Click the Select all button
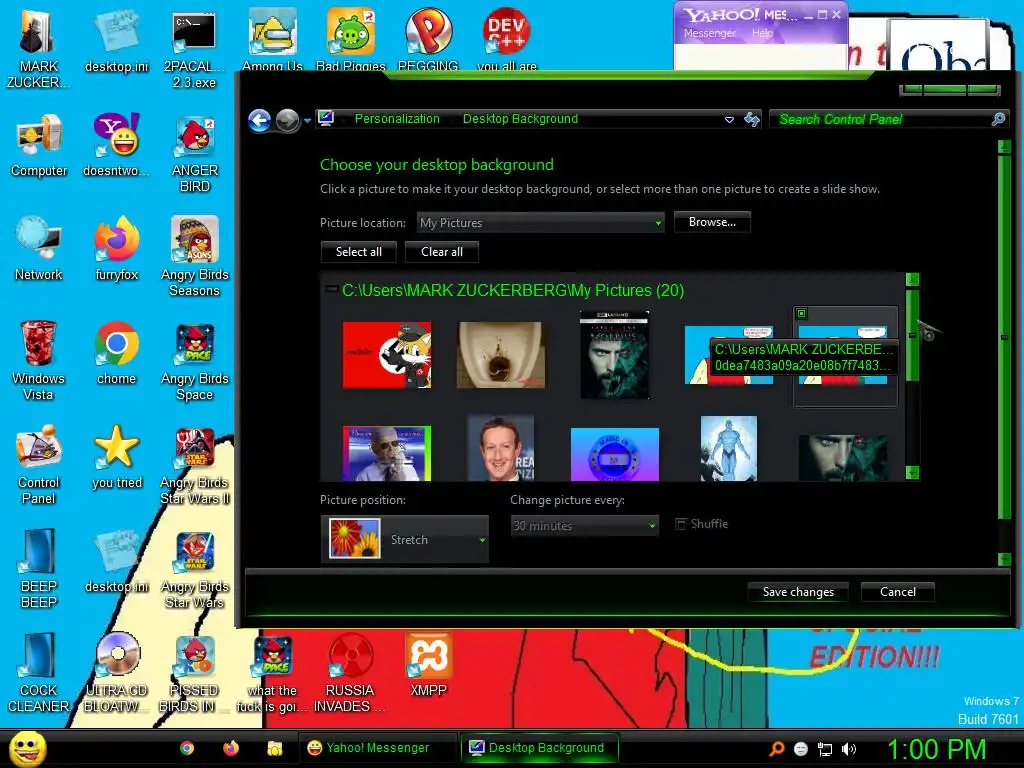 coord(359,252)
